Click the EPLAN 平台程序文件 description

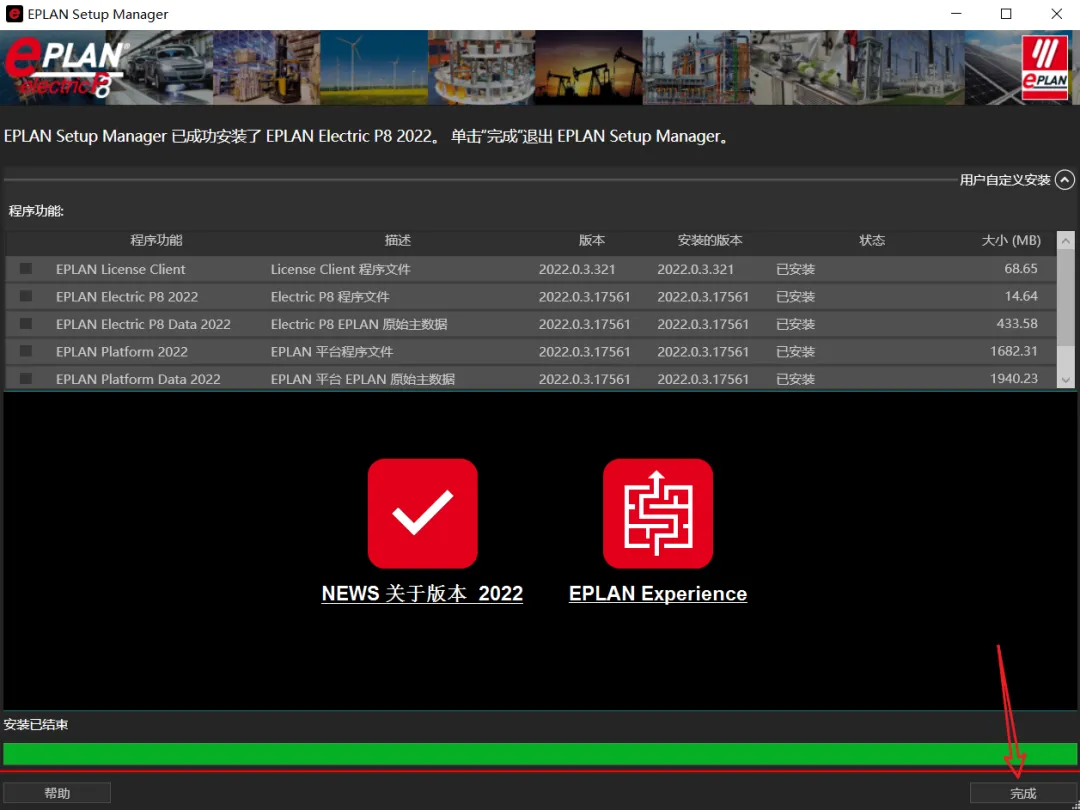click(332, 352)
